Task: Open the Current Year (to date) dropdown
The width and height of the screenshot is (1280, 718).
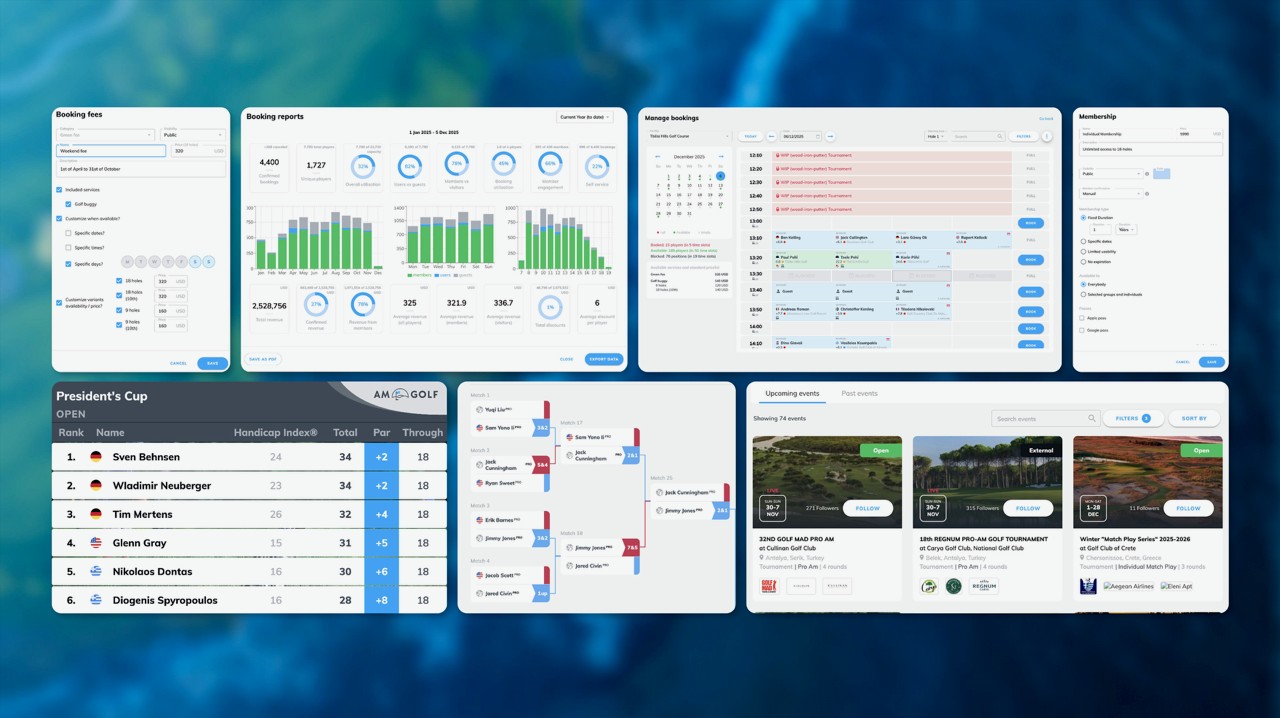Action: point(585,117)
